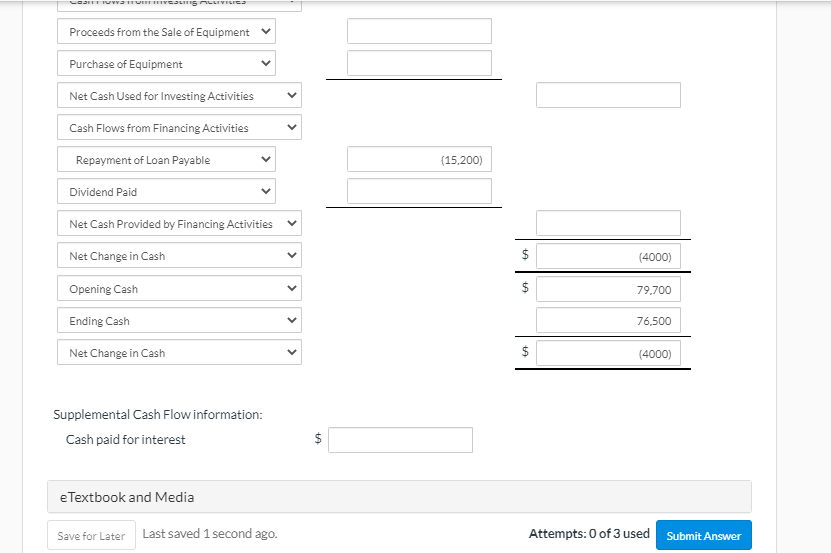Click the Opening Cash field showing 79,700
This screenshot has width=831, height=553.
coord(608,289)
